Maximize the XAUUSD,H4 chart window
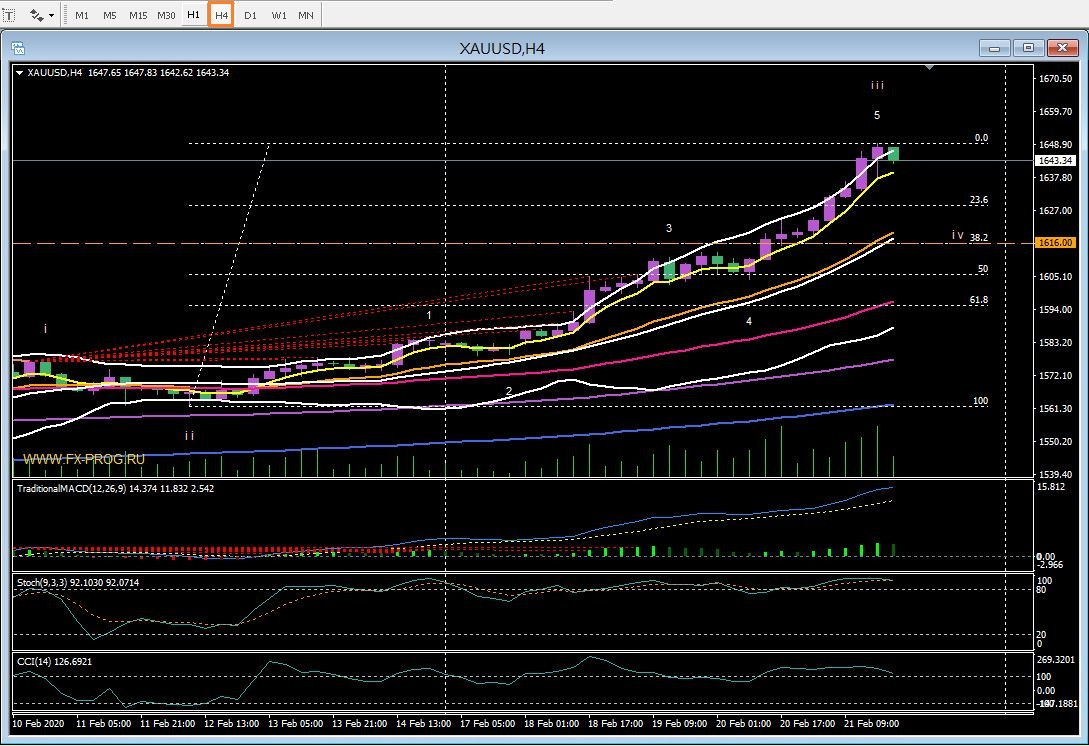1089x746 pixels. pyautogui.click(x=1029, y=47)
